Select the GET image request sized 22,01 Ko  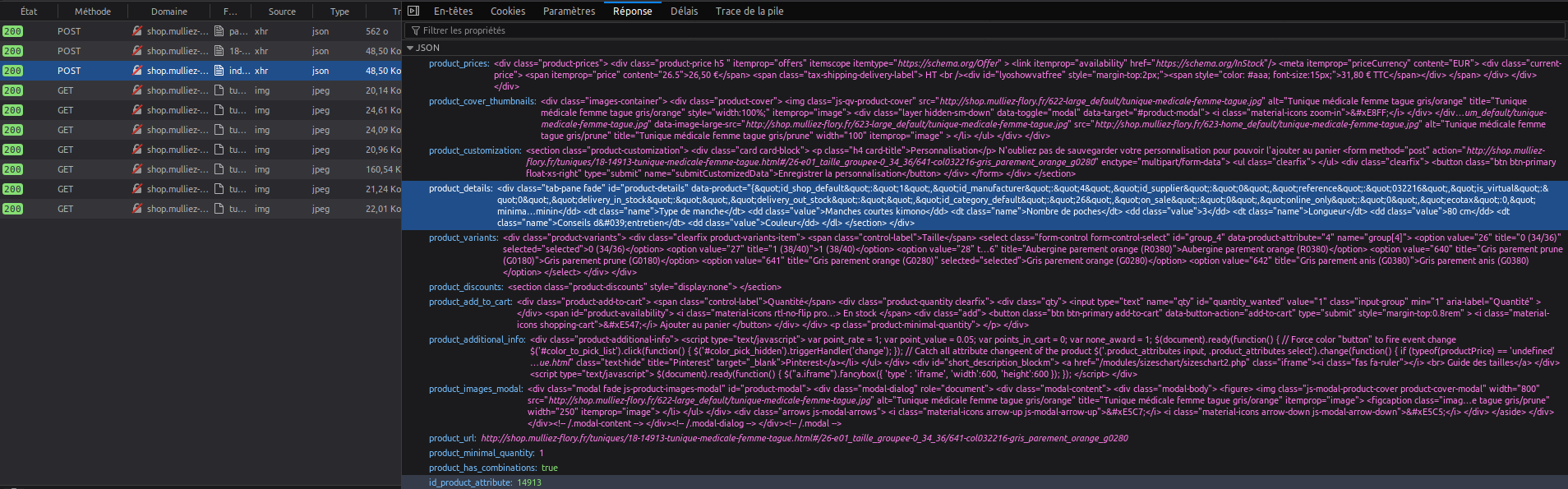(x=201, y=209)
